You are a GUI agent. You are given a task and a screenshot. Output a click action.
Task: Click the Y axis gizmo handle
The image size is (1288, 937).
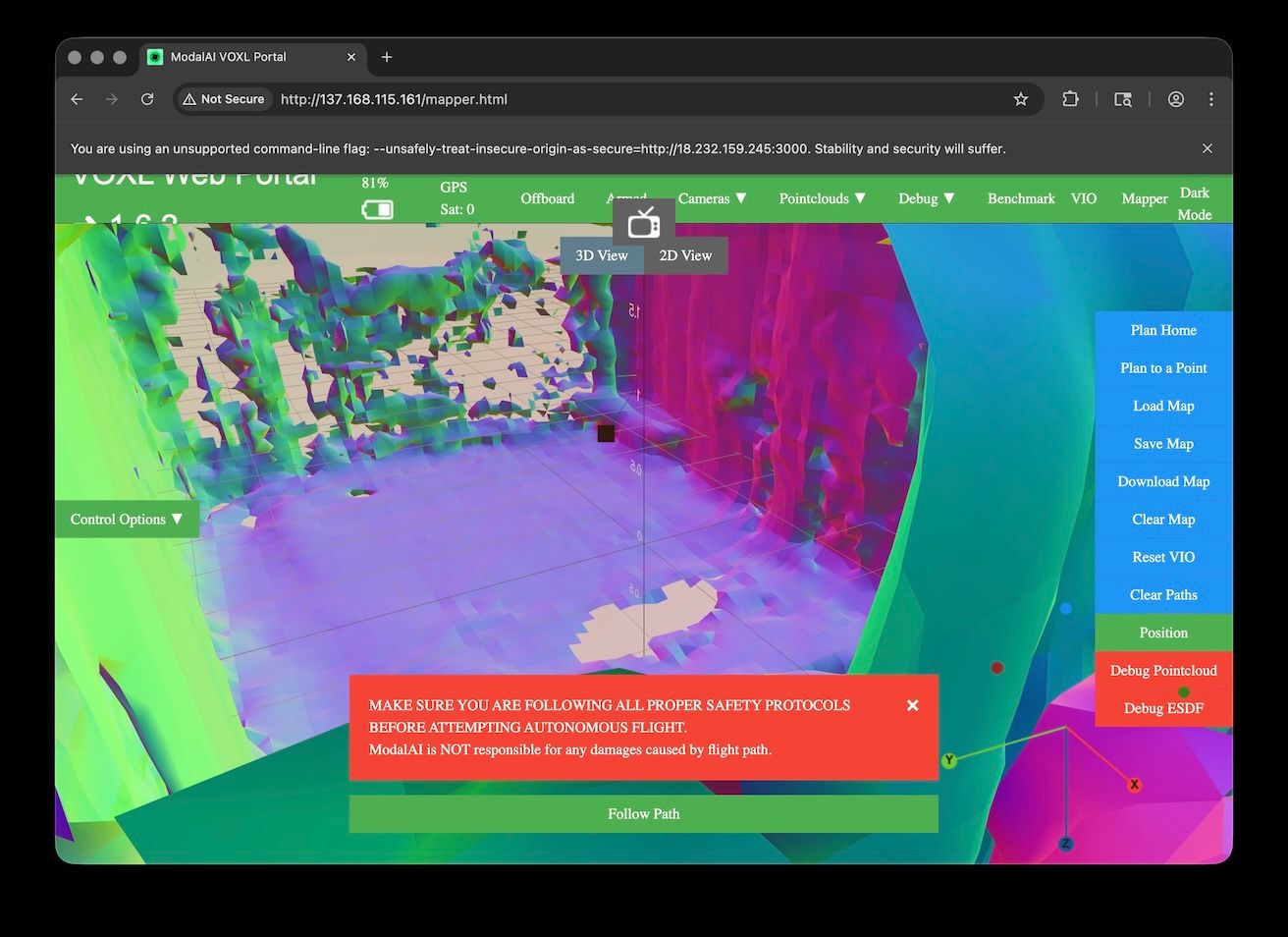click(948, 760)
